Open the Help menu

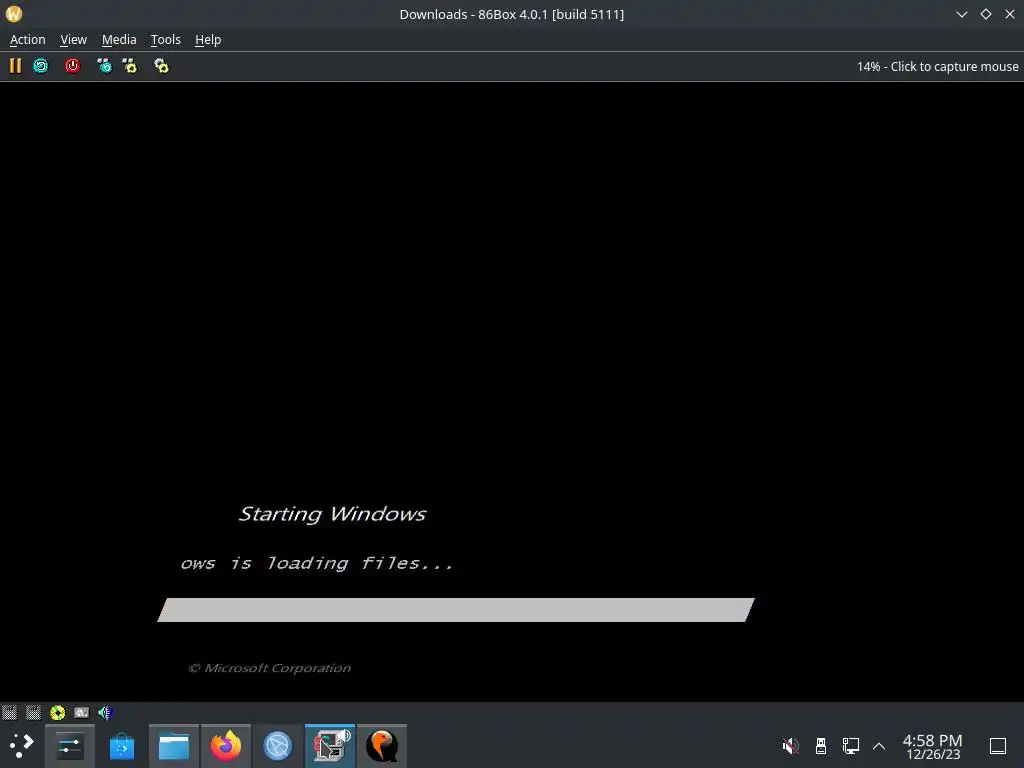(208, 40)
